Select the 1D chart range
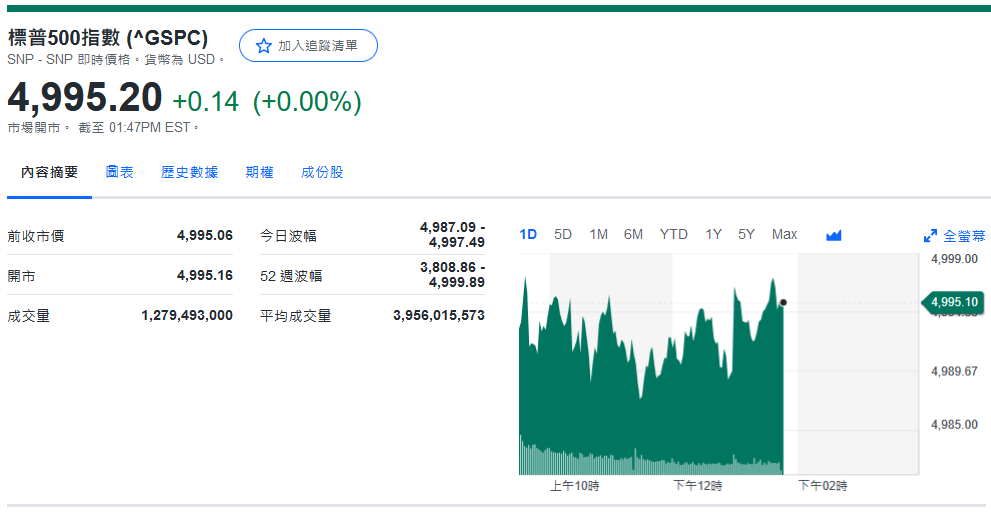Screen dimensions: 991x513 pos(528,234)
